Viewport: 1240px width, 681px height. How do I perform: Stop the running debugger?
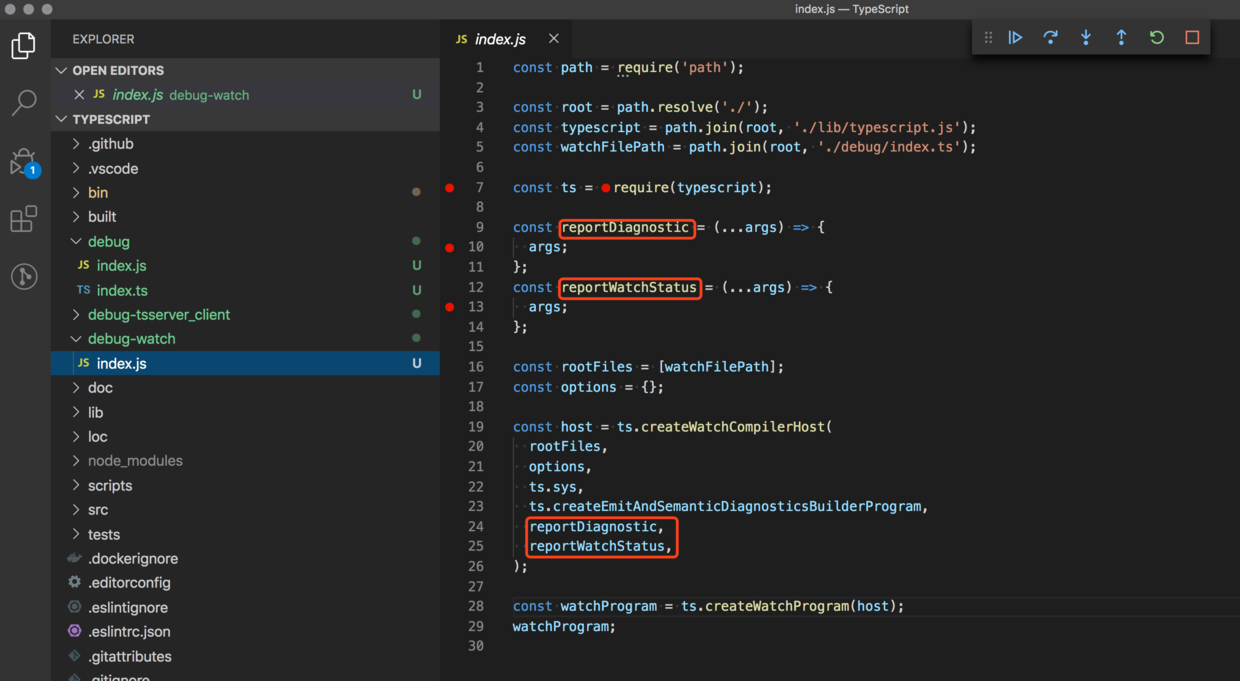(x=1192, y=37)
